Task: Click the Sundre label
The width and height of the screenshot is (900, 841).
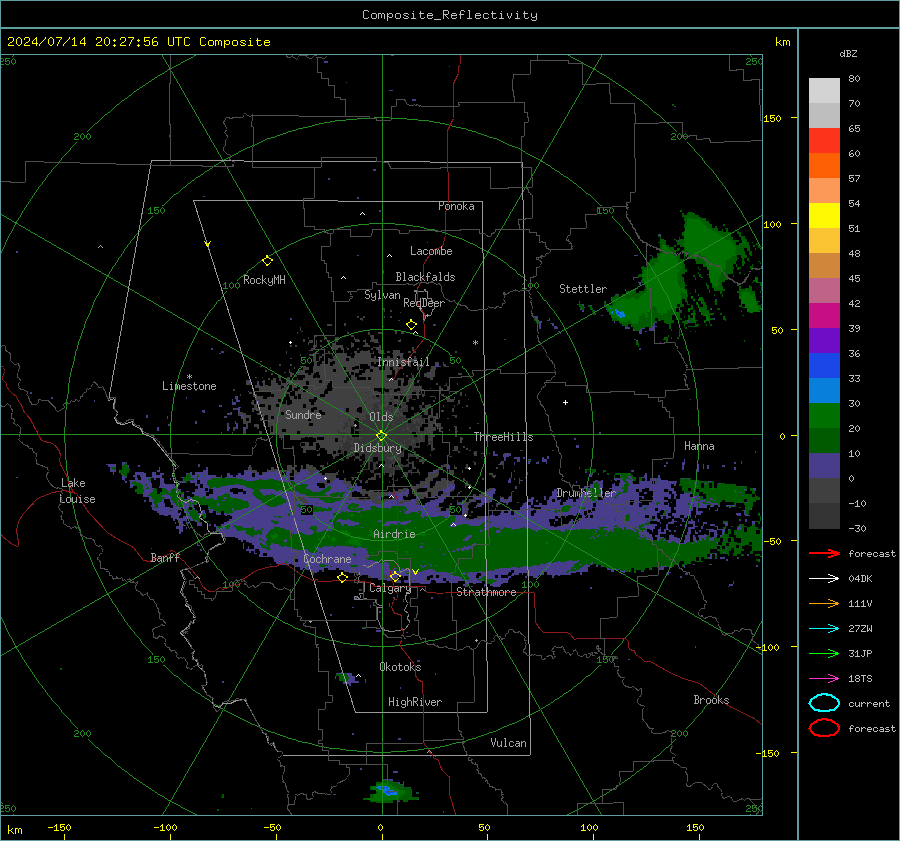Action: [303, 414]
